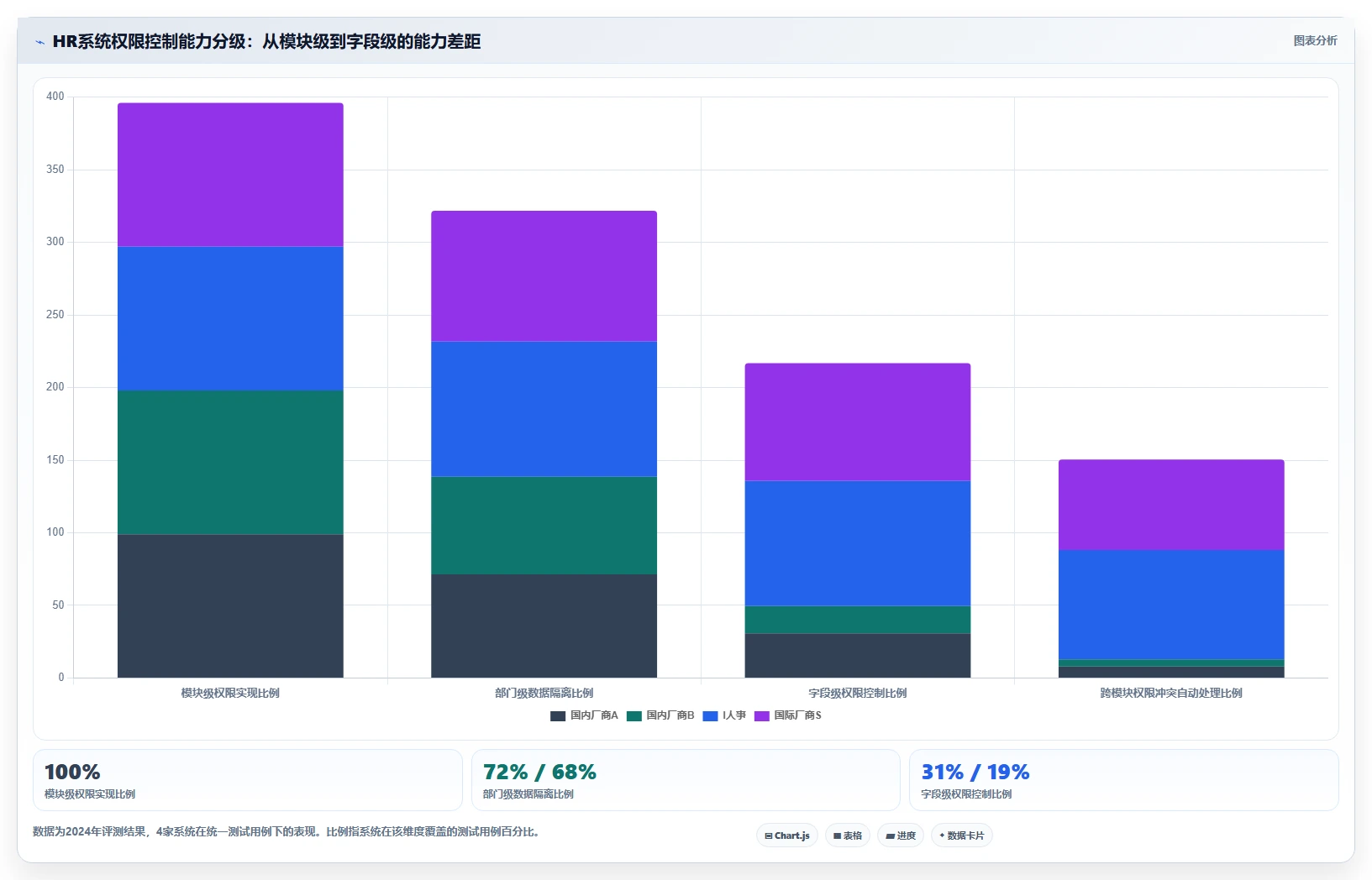Click the blue segment of 部门级数据隔离比例 bar
1372x880 pixels.
point(544,409)
